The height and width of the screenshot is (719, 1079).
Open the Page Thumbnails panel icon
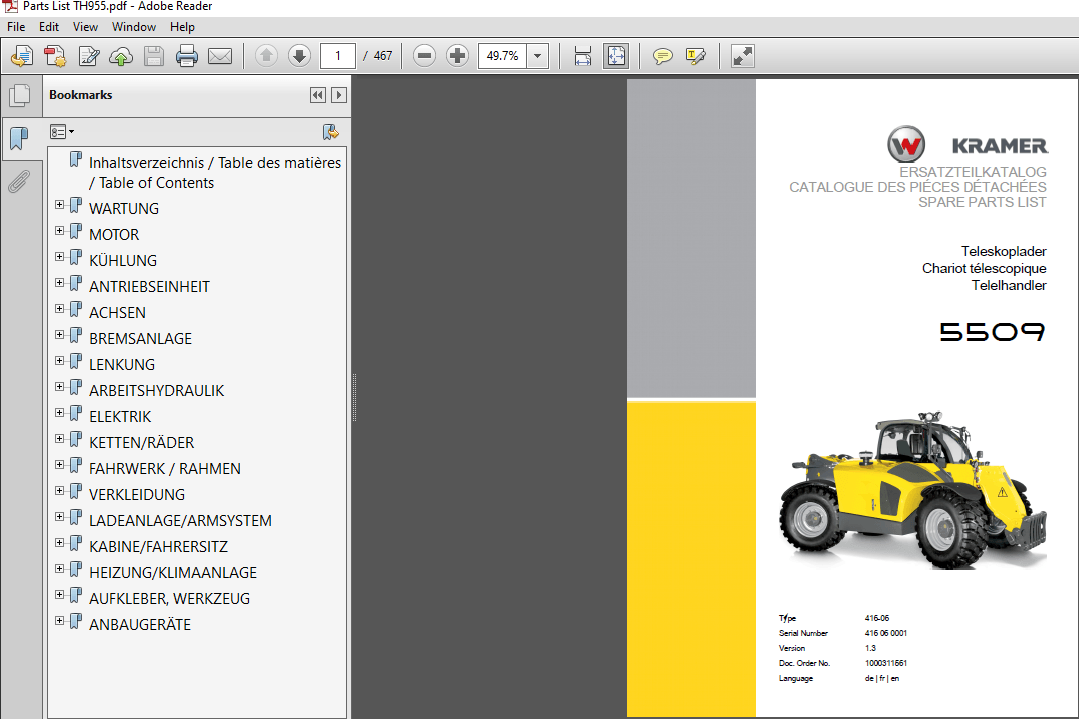(x=21, y=94)
